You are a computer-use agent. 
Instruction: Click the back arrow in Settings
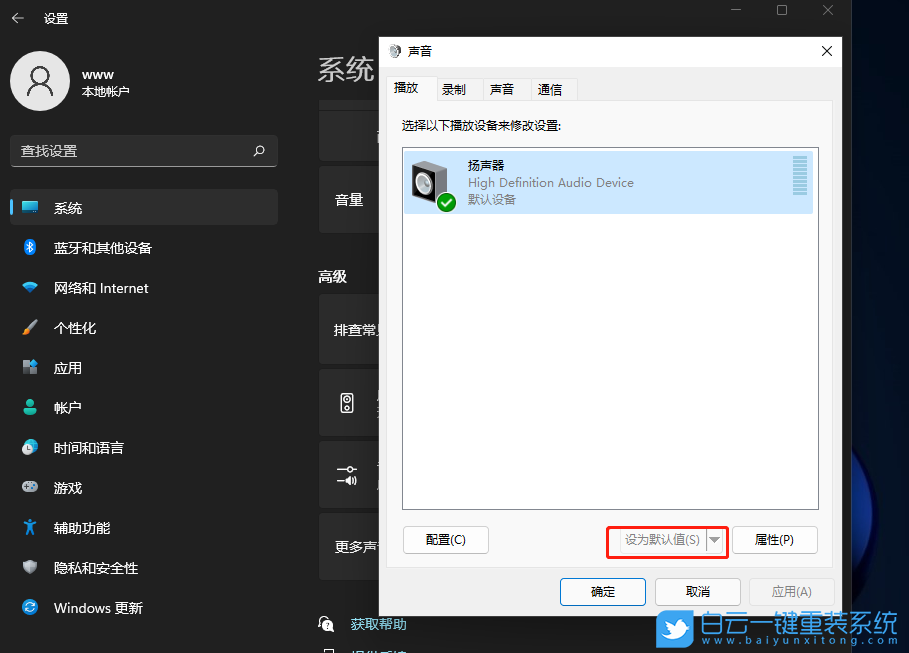(x=18, y=17)
